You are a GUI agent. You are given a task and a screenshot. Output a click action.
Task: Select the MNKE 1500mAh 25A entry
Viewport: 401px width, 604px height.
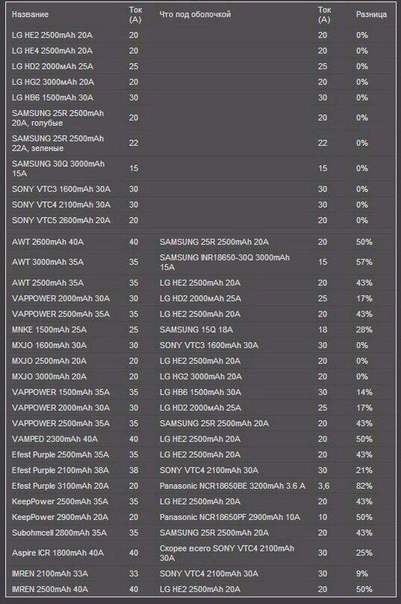click(x=49, y=330)
